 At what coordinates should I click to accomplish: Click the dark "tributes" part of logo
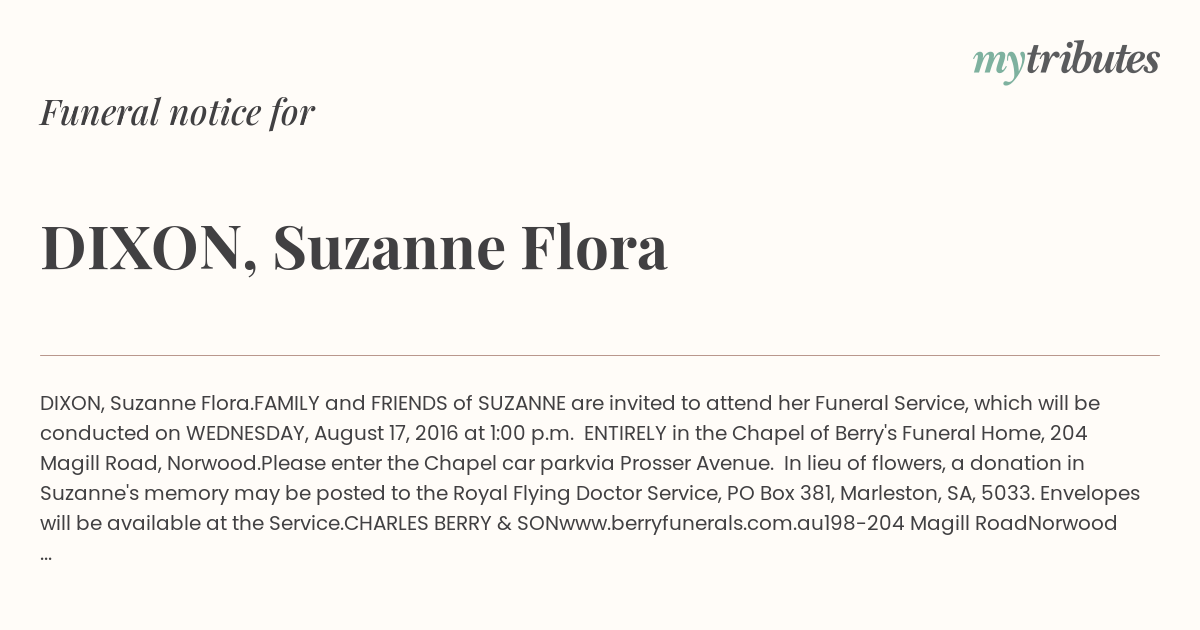1092,59
